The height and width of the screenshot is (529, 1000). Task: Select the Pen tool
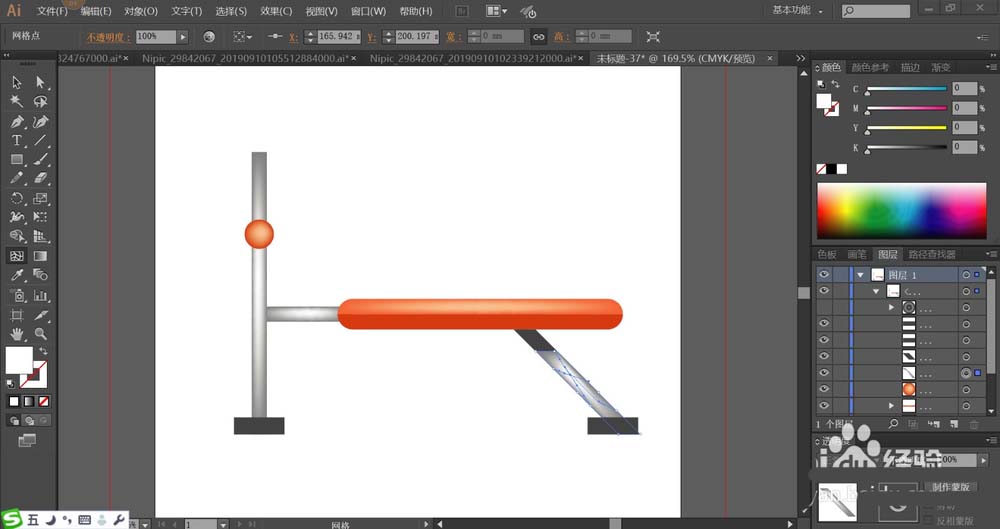click(17, 121)
